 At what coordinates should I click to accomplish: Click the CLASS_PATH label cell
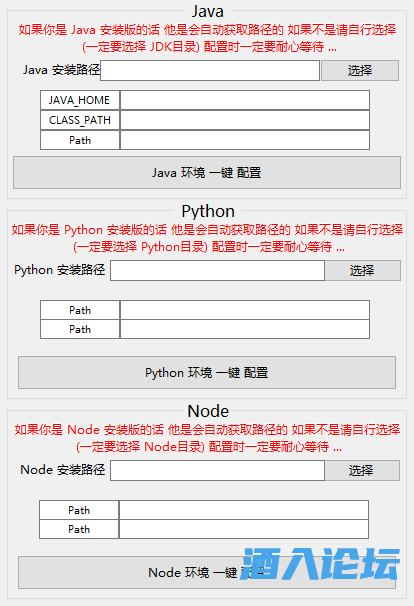click(80, 120)
